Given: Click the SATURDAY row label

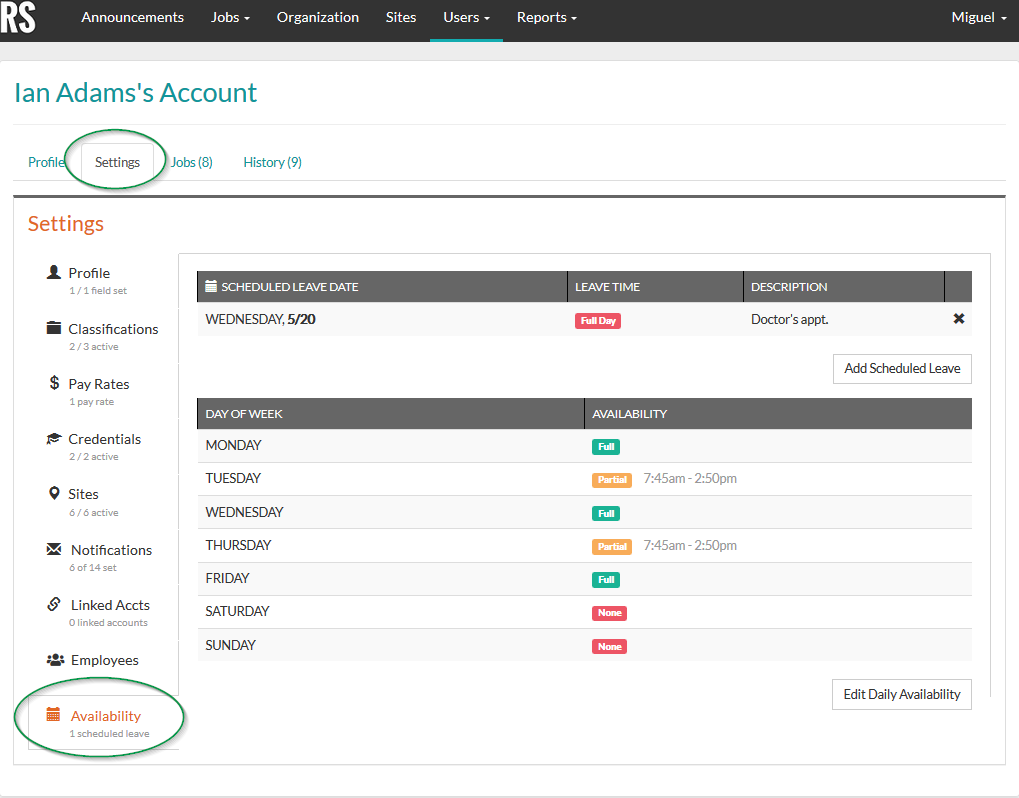Looking at the screenshot, I should tap(237, 611).
